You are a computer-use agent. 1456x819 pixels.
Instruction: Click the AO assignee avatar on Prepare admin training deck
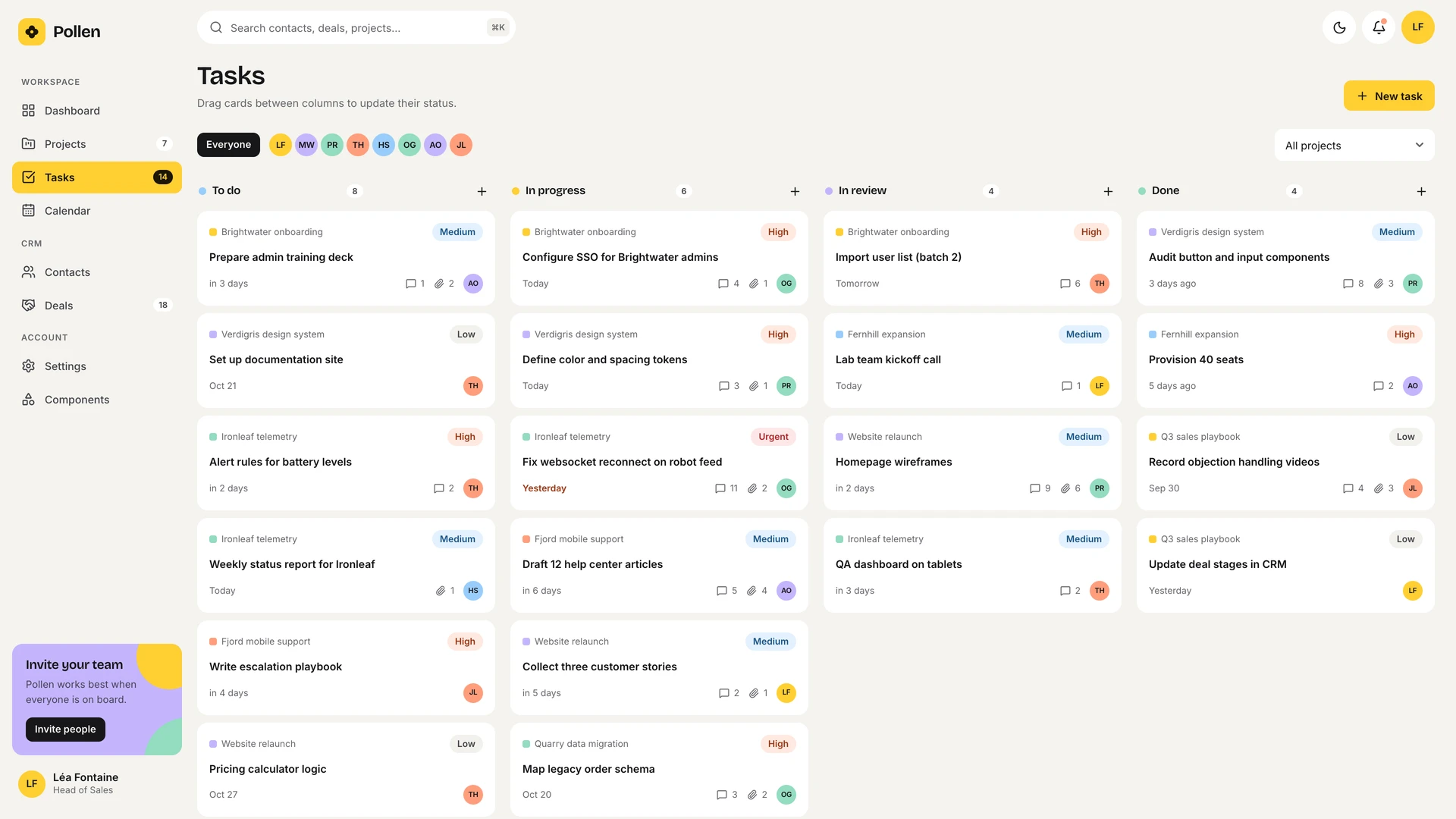tap(473, 284)
